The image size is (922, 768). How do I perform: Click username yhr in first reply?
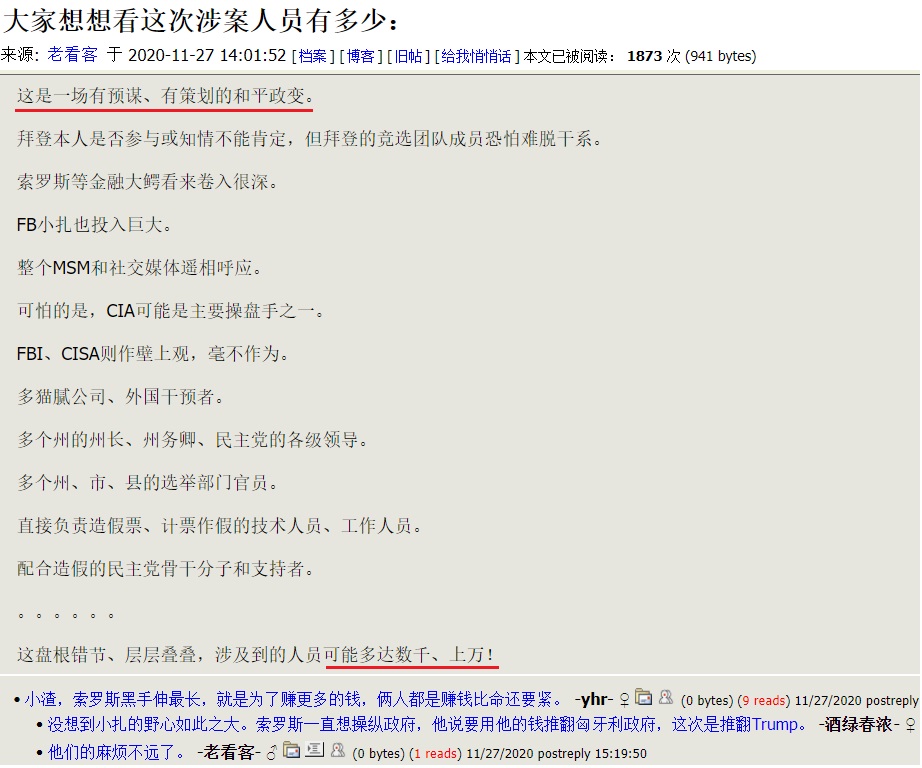point(594,699)
